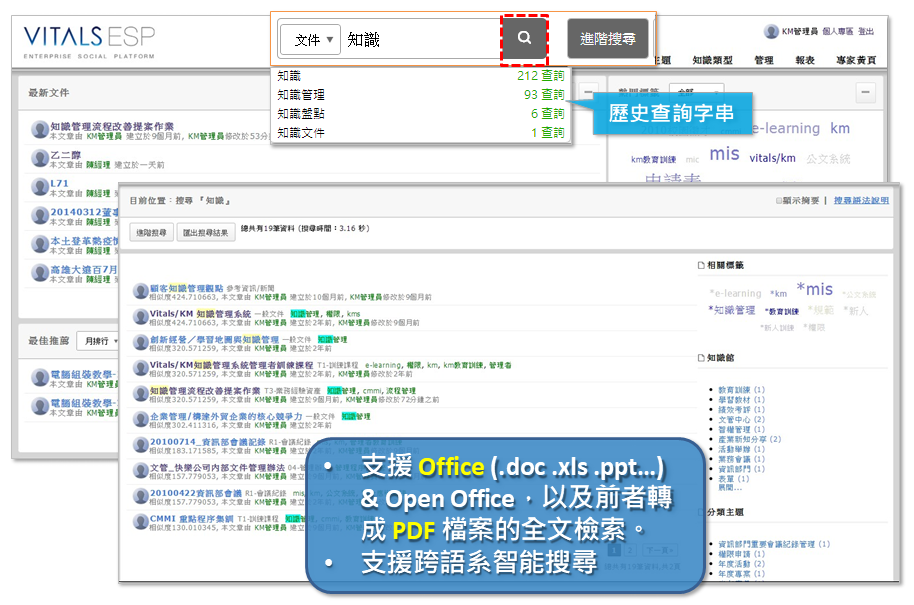Collapse the tag cloud panel with minus button
Image resolution: width=914 pixels, height=605 pixels.
[866, 92]
